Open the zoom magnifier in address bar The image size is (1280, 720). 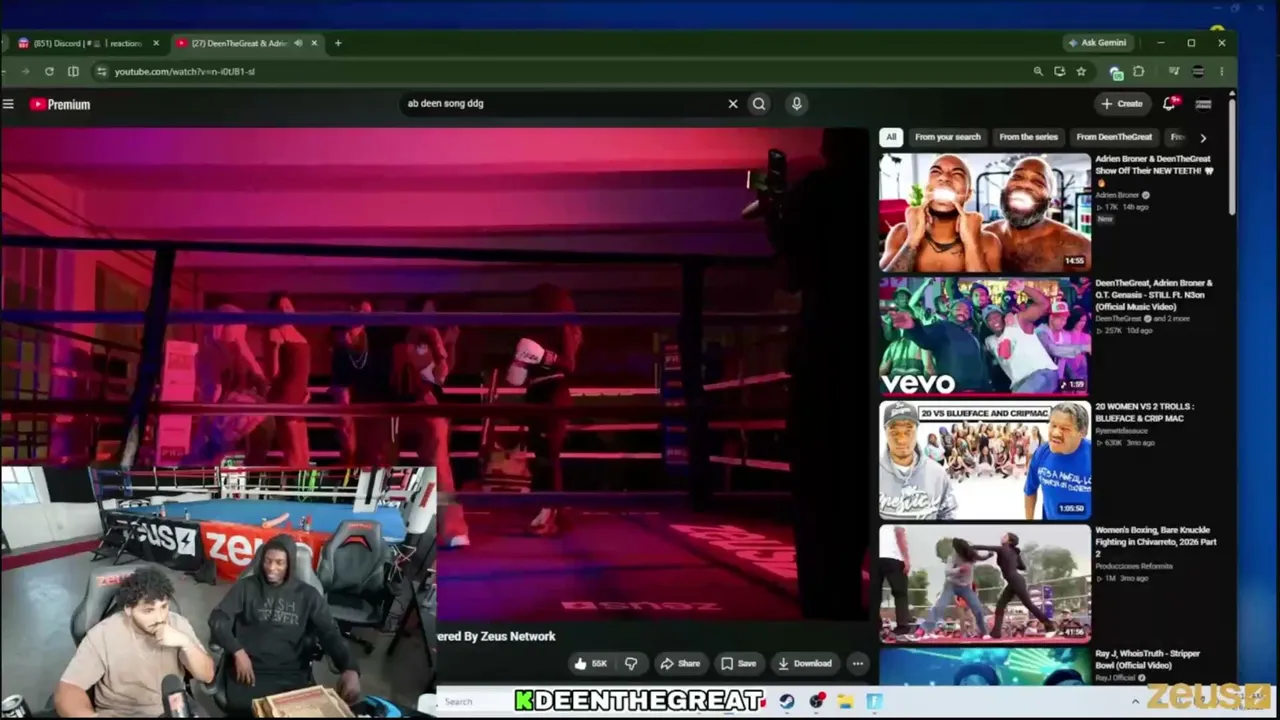(1038, 71)
